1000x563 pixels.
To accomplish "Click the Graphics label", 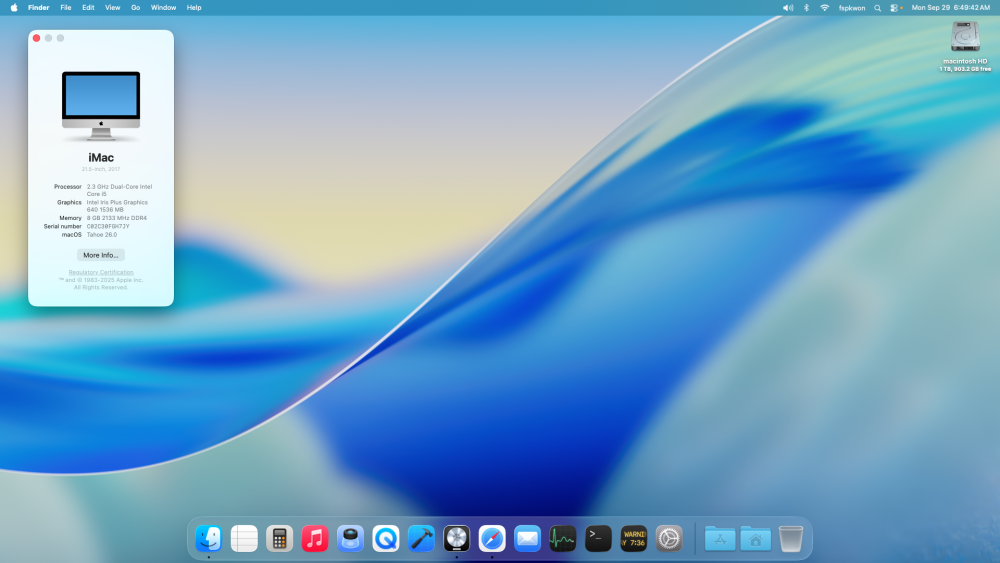I will point(69,202).
